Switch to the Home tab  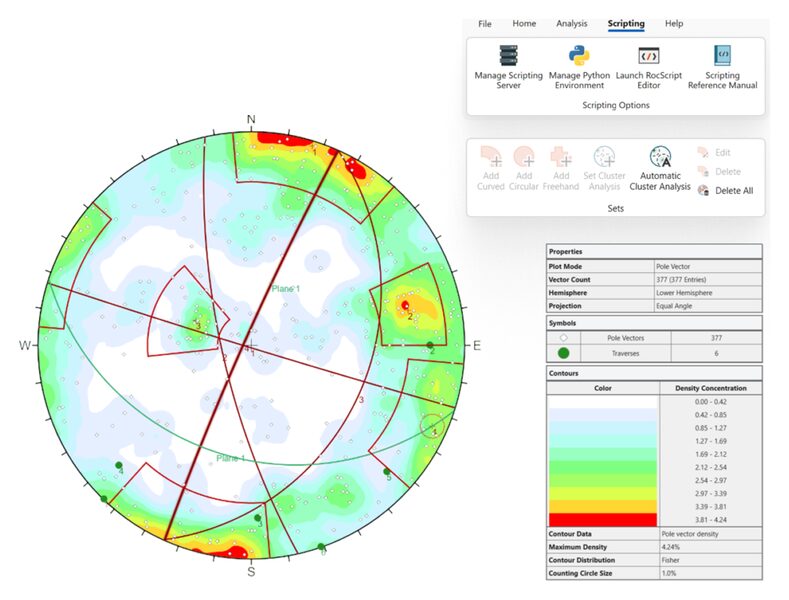pyautogui.click(x=524, y=24)
